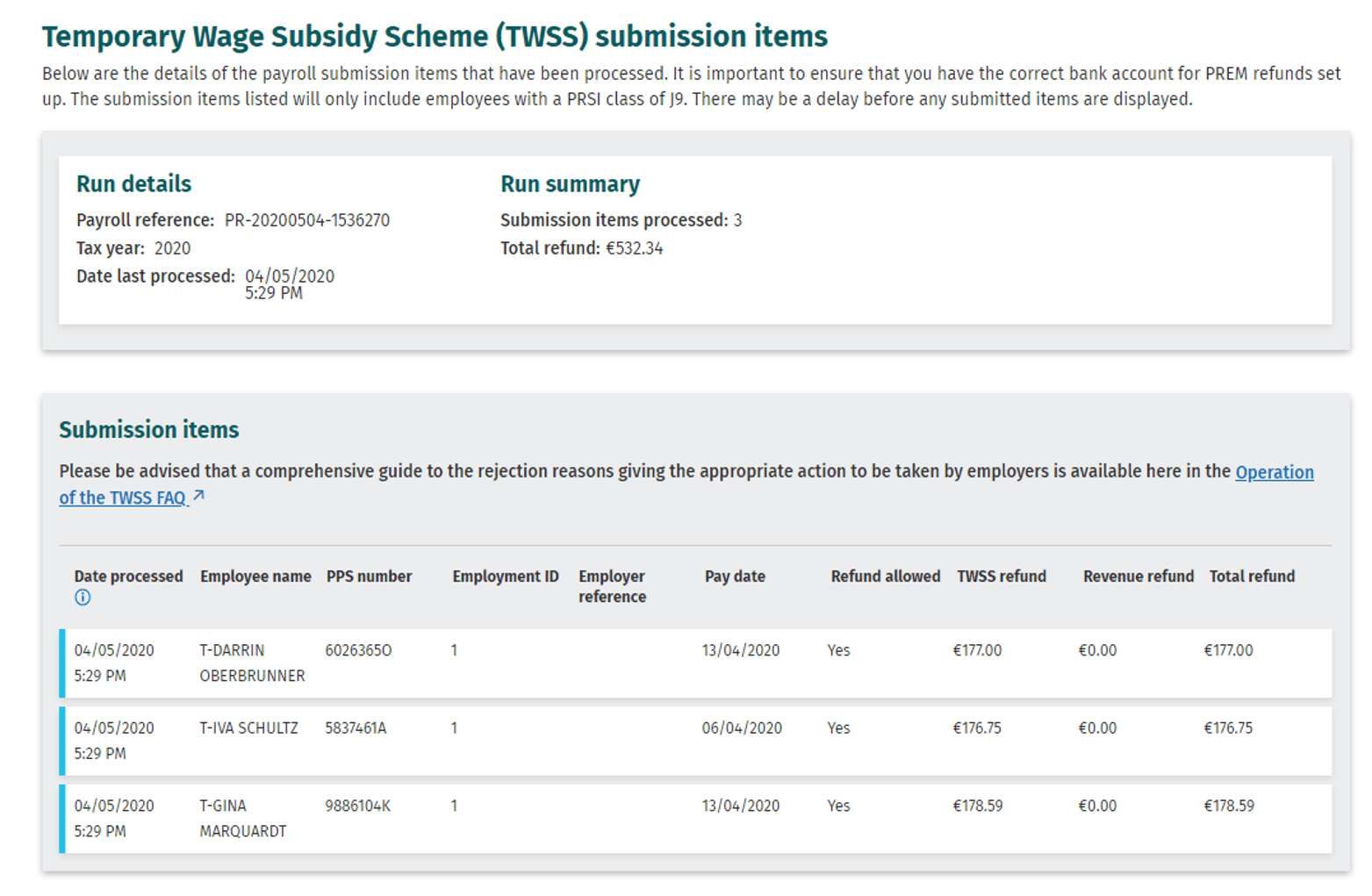Click the Run summary total refund €532.34
1372x896 pixels.
(637, 248)
